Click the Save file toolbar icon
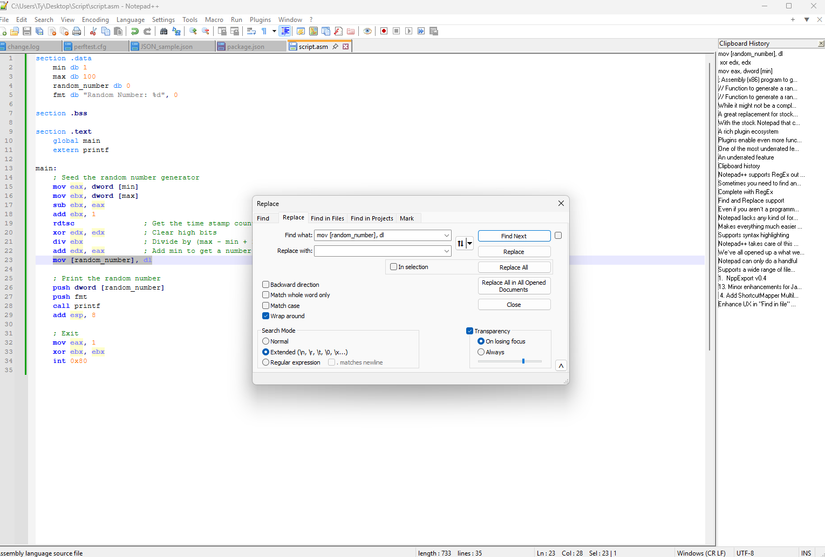This screenshot has width=825, height=557. 27,31
